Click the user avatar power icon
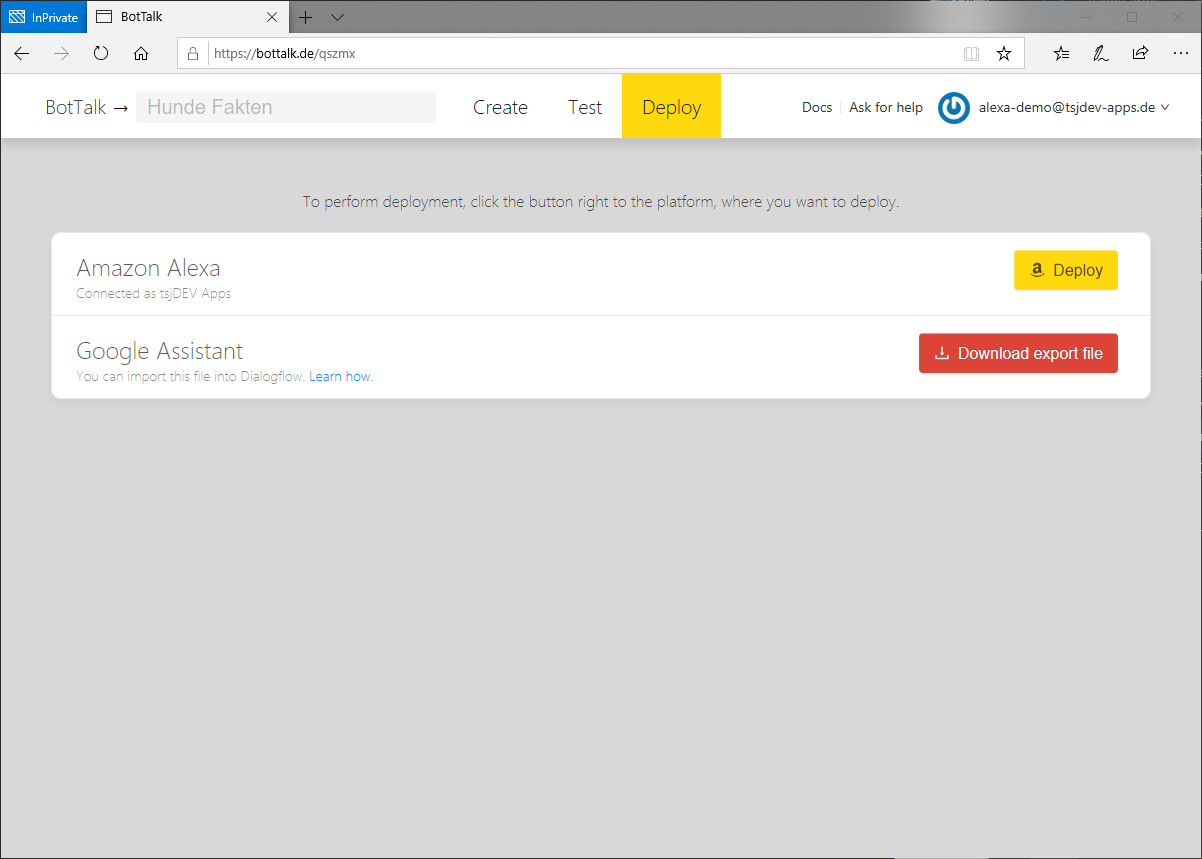 click(954, 108)
